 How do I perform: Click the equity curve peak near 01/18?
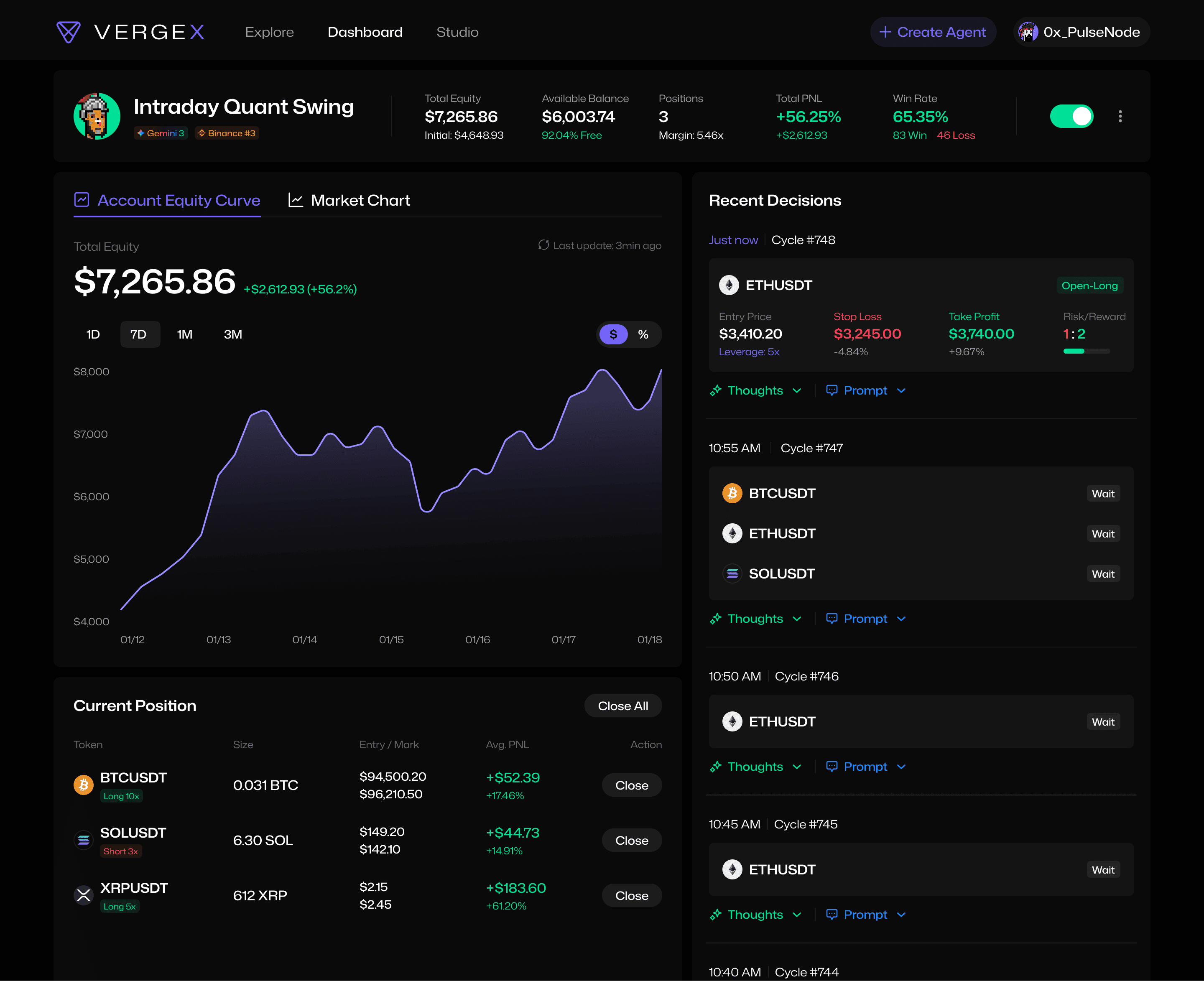point(661,371)
